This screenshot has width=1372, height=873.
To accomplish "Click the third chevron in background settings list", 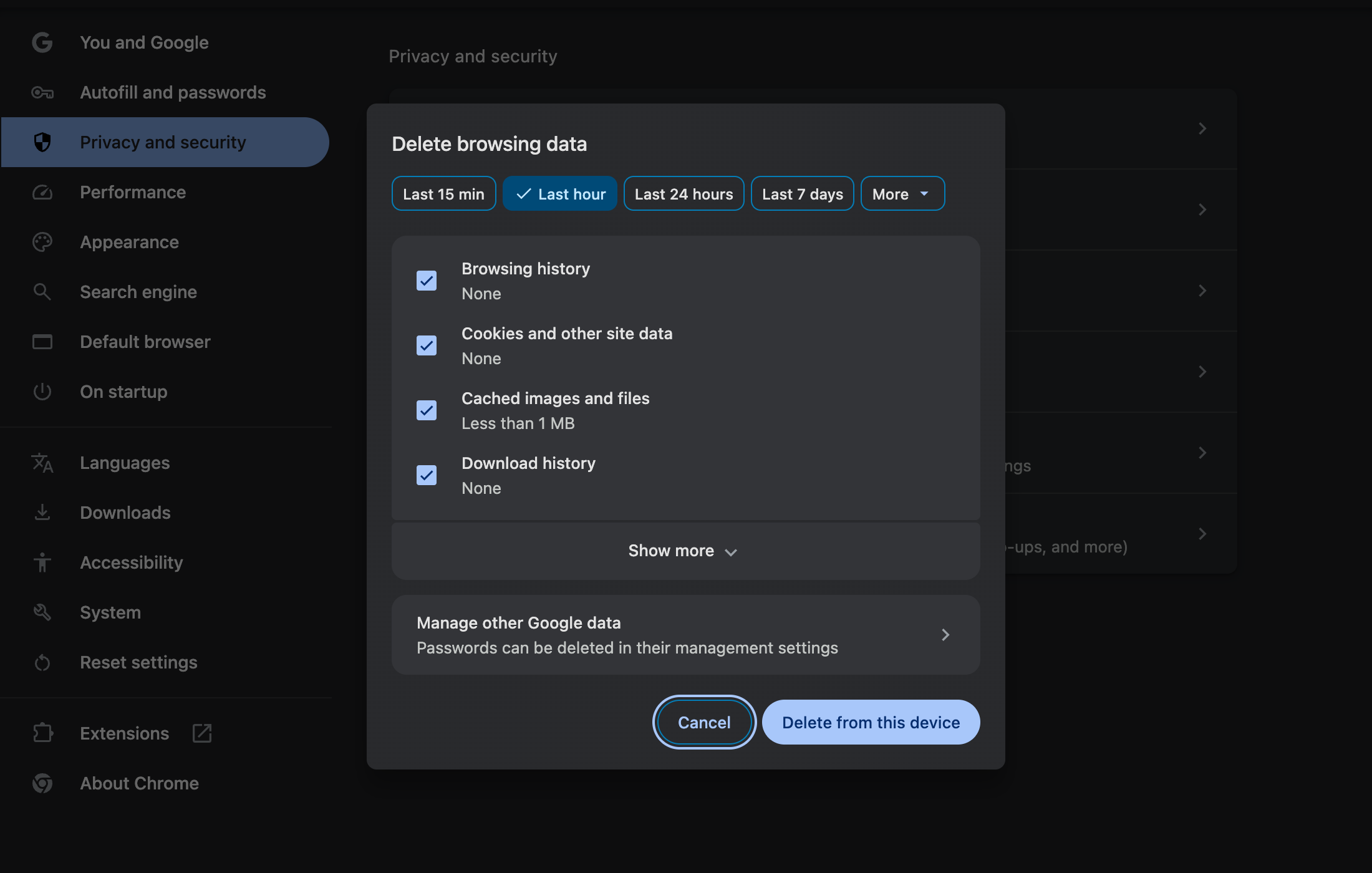I will 1202,291.
